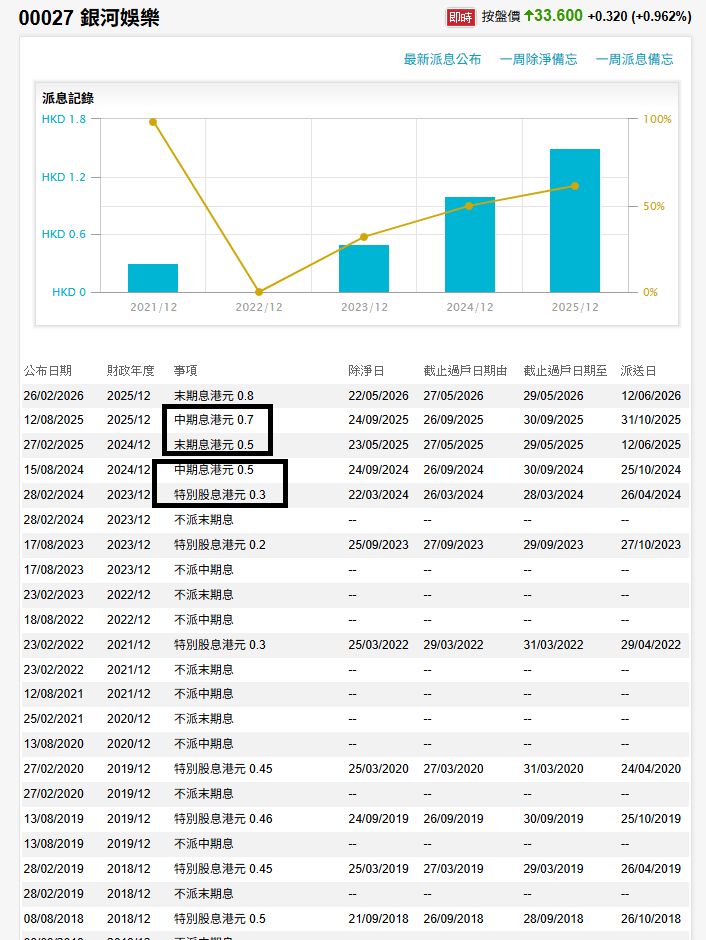Click payout ratio point at 2023/12
706x940 pixels.
364,237
